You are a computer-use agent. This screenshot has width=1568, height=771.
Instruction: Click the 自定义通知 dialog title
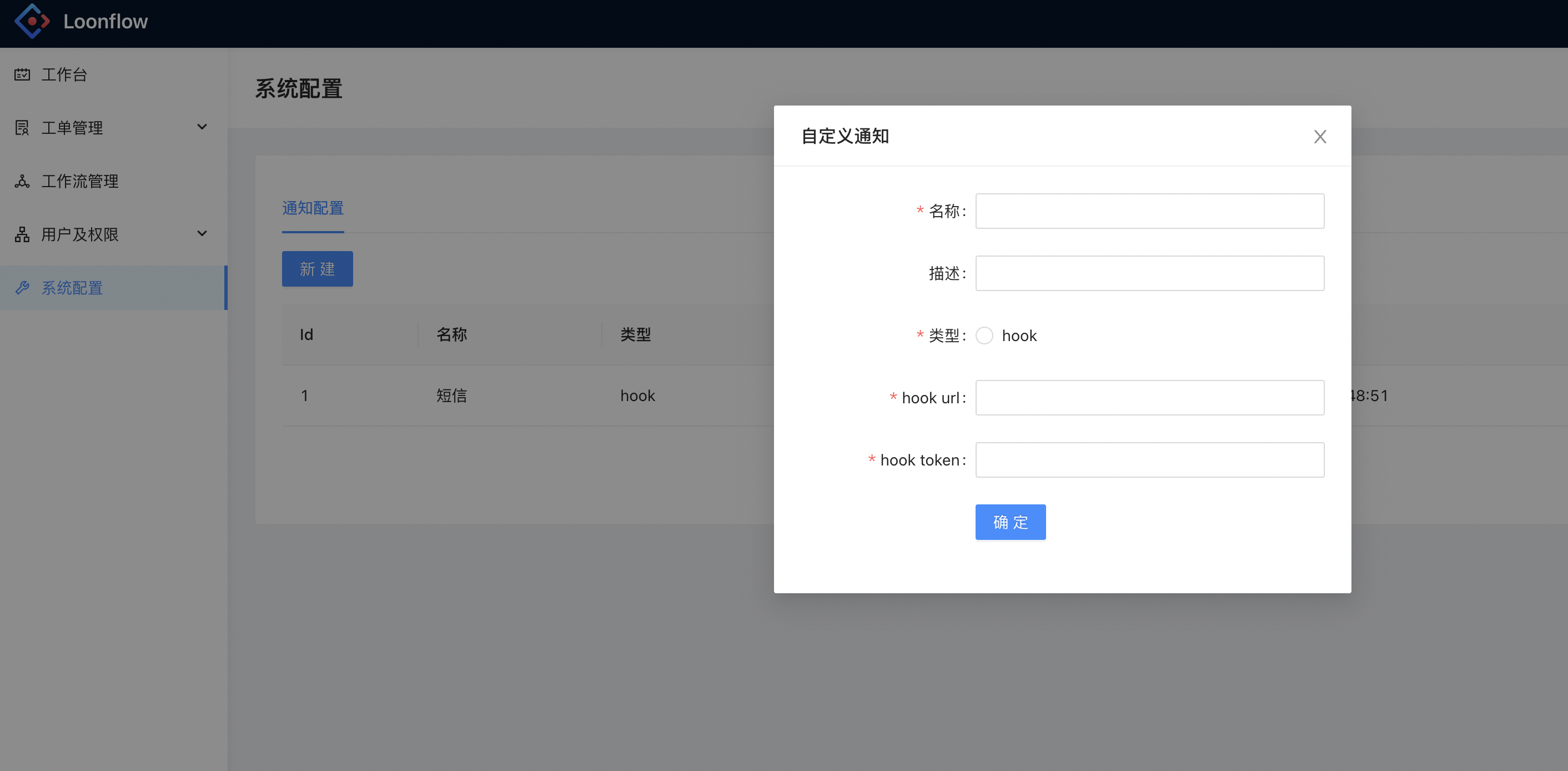tap(845, 136)
